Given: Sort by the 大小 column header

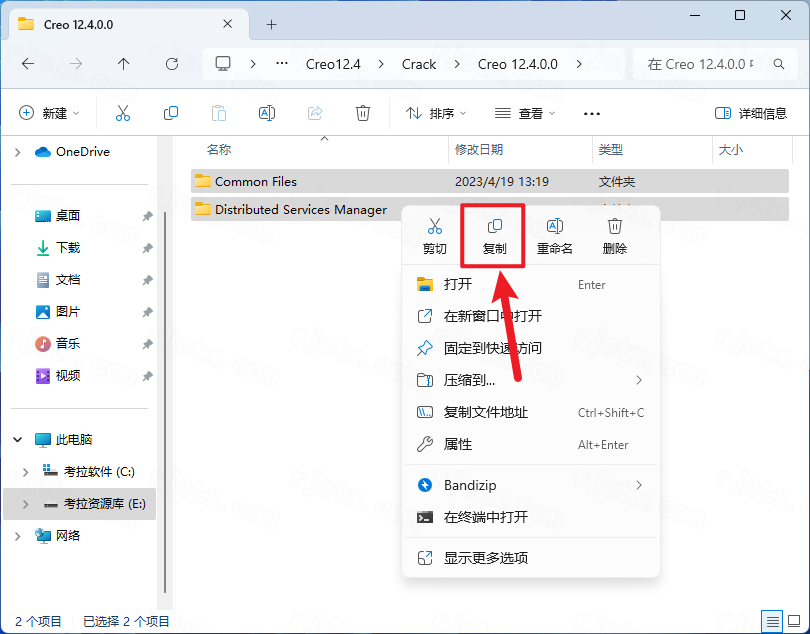Looking at the screenshot, I should coord(752,150).
